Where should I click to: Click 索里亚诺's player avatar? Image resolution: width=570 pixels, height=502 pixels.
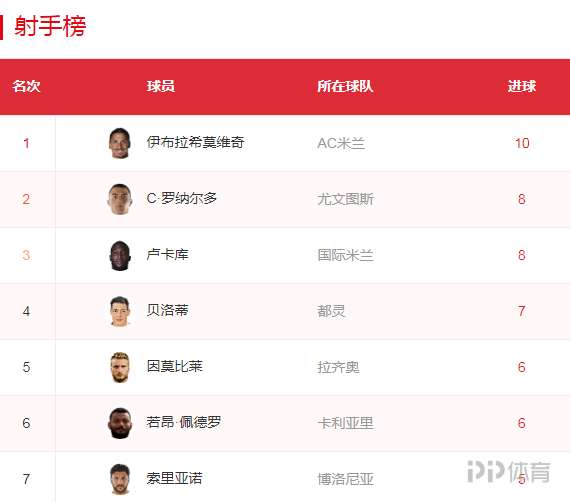[120, 479]
